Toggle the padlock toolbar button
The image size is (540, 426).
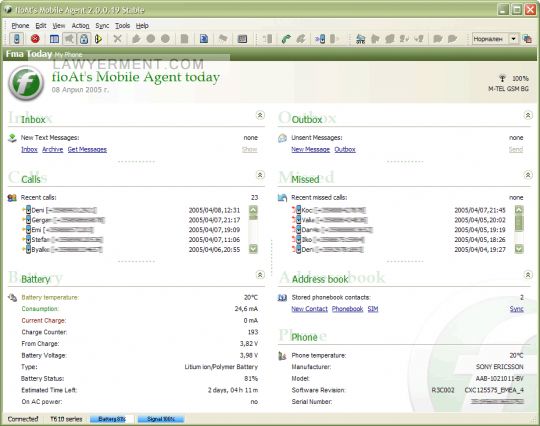point(84,39)
